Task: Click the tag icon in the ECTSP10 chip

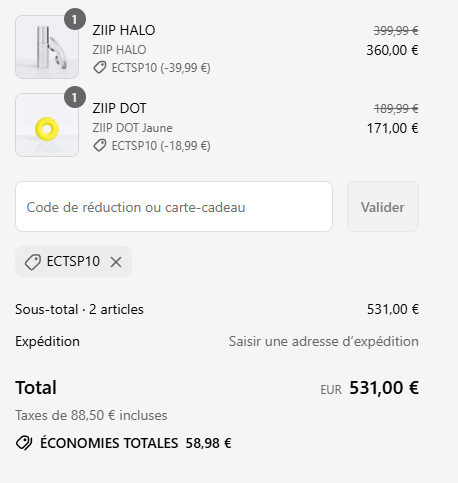Action: click(33, 262)
